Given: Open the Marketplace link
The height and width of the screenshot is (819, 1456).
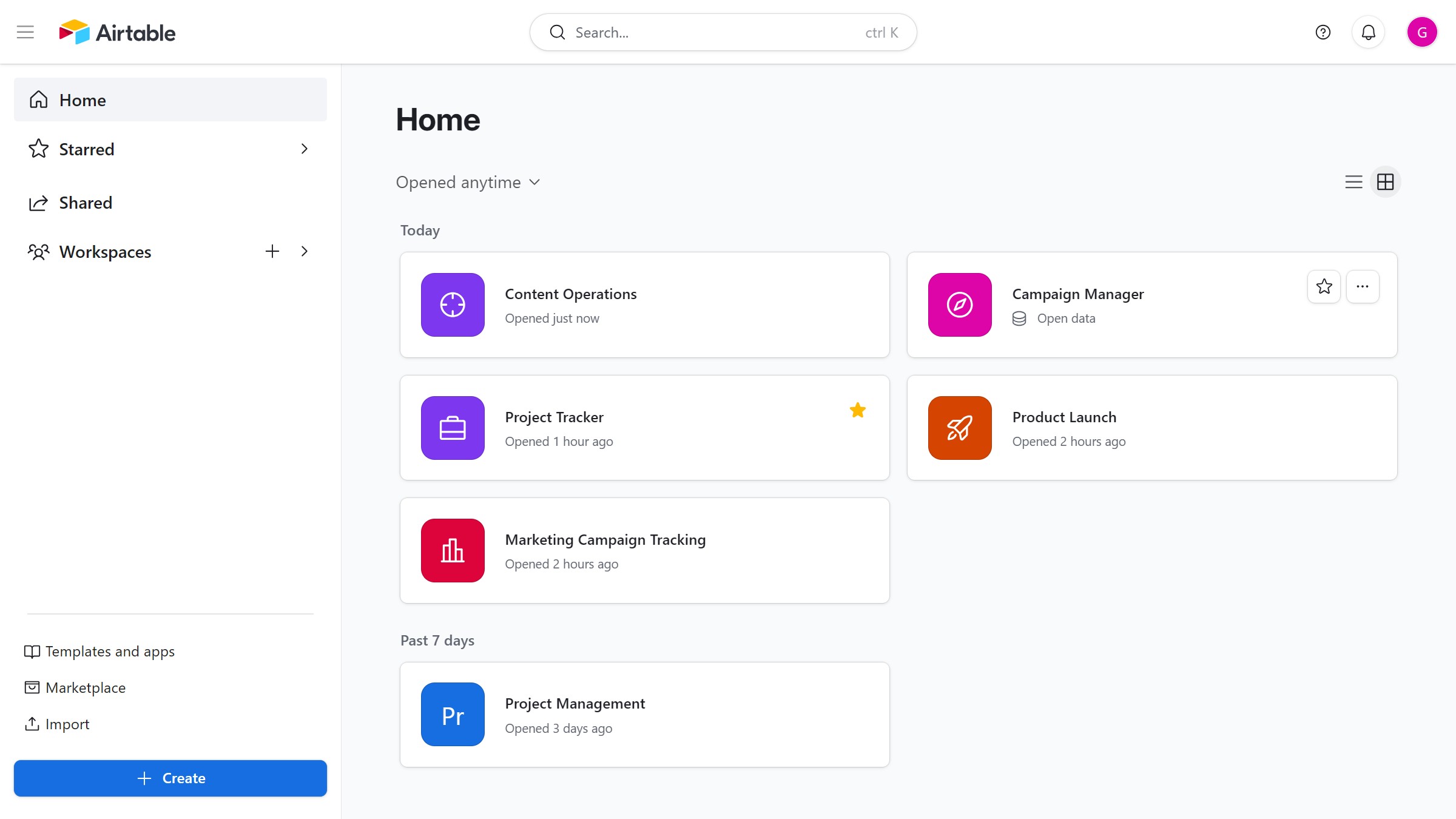Looking at the screenshot, I should tap(75, 687).
